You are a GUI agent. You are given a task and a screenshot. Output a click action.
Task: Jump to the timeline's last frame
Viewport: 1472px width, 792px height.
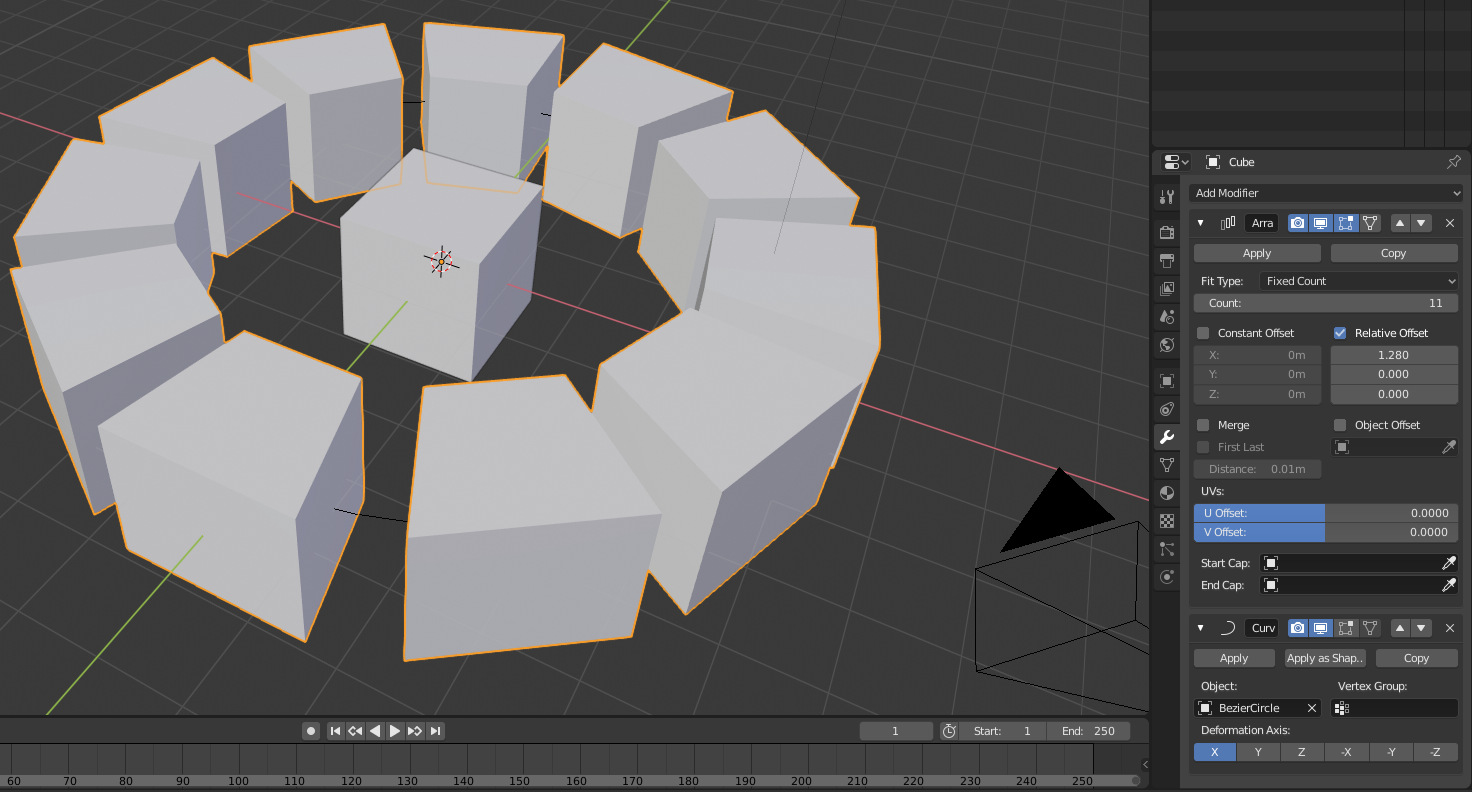pos(436,731)
